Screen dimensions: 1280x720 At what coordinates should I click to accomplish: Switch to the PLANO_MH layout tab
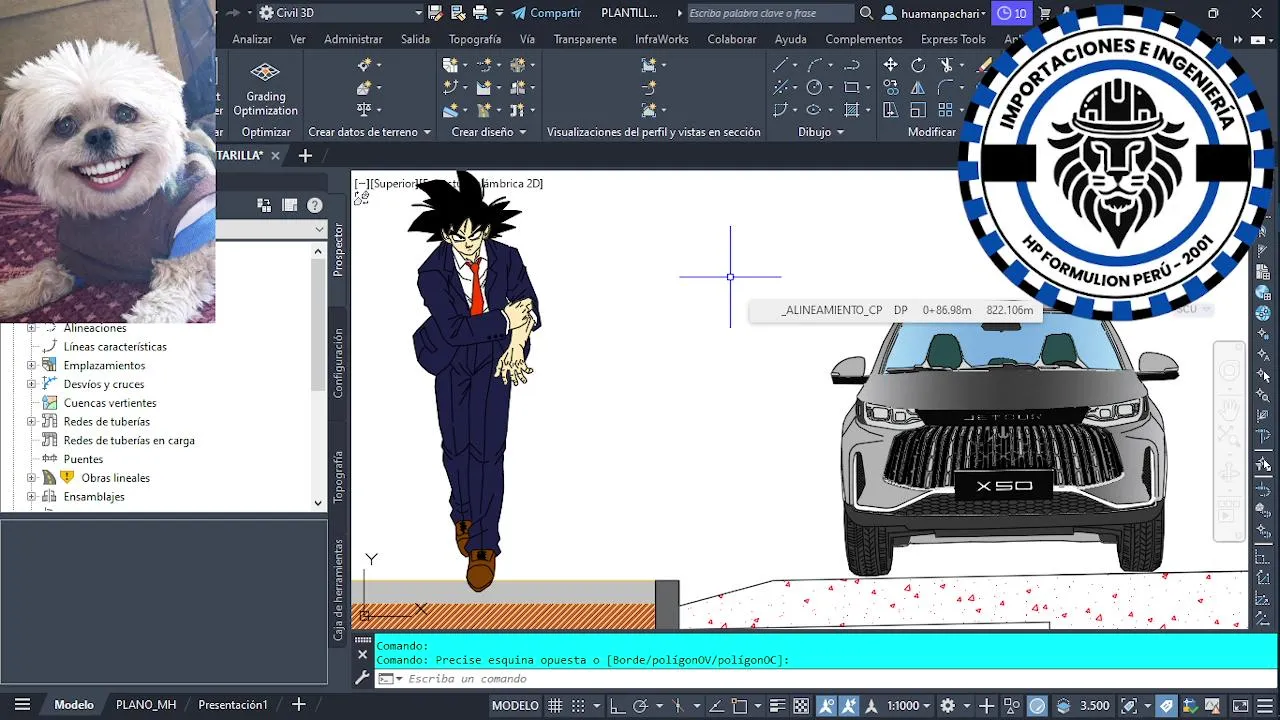click(x=146, y=704)
